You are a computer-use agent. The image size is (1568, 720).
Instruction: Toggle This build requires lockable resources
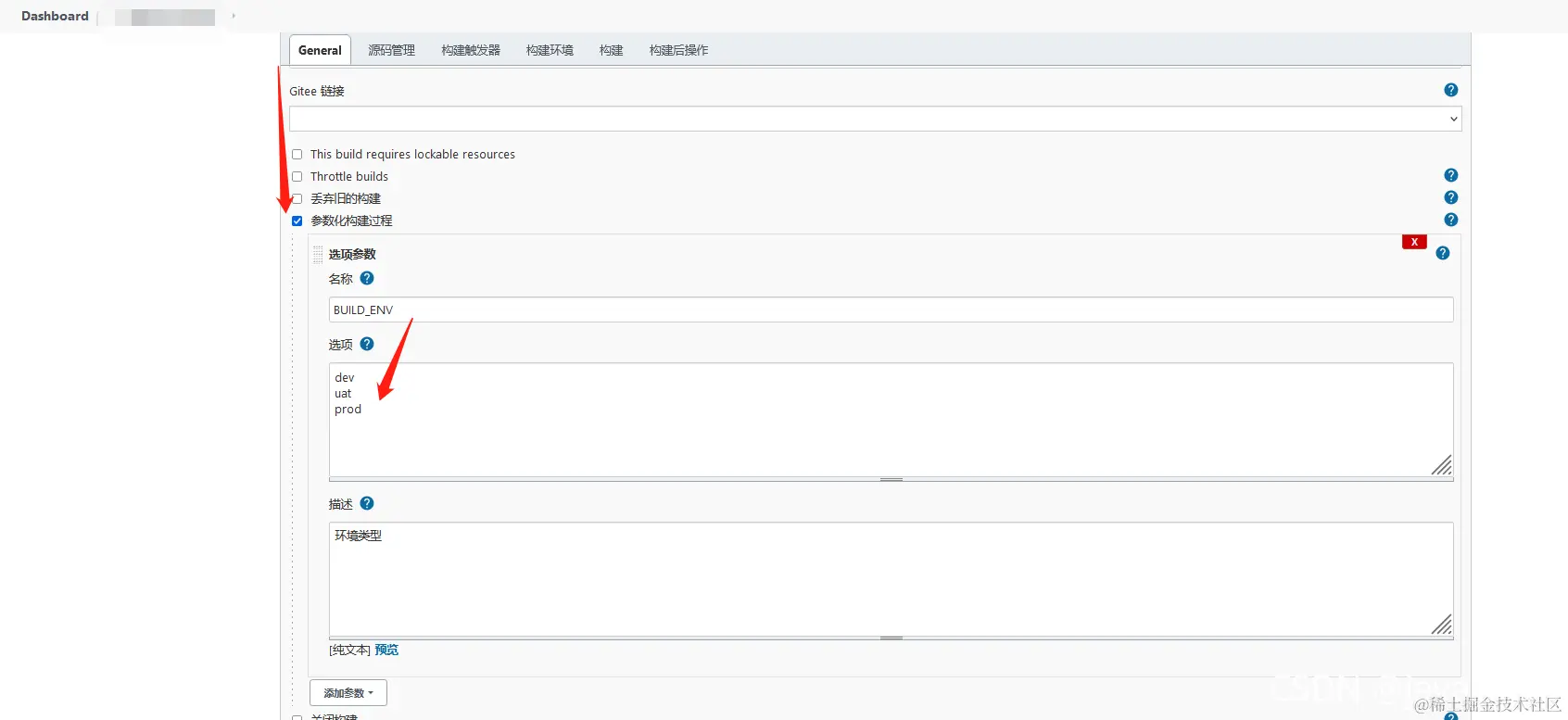pos(297,155)
